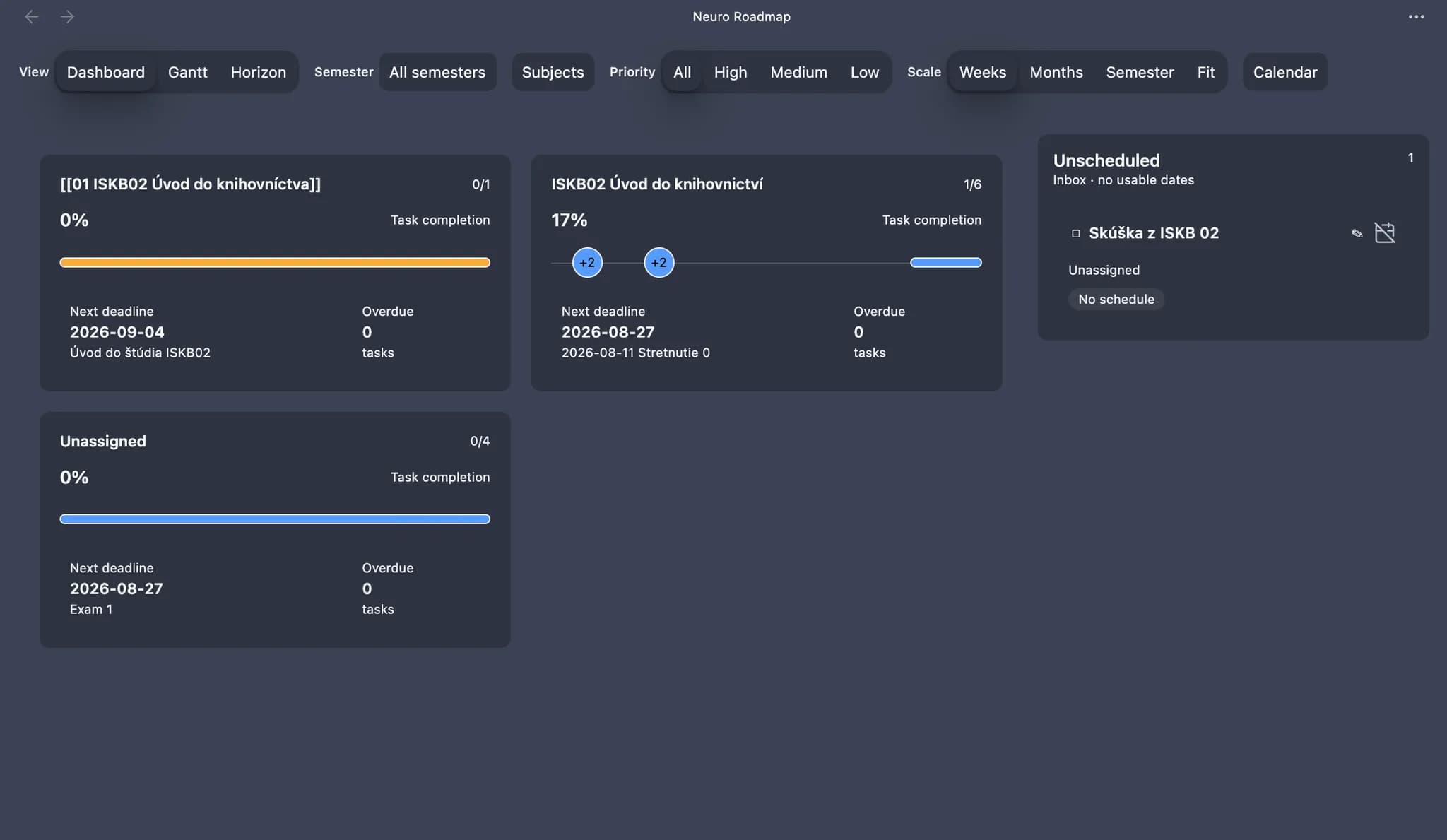Viewport: 1447px width, 840px height.
Task: Filter by High priority
Action: (x=731, y=72)
